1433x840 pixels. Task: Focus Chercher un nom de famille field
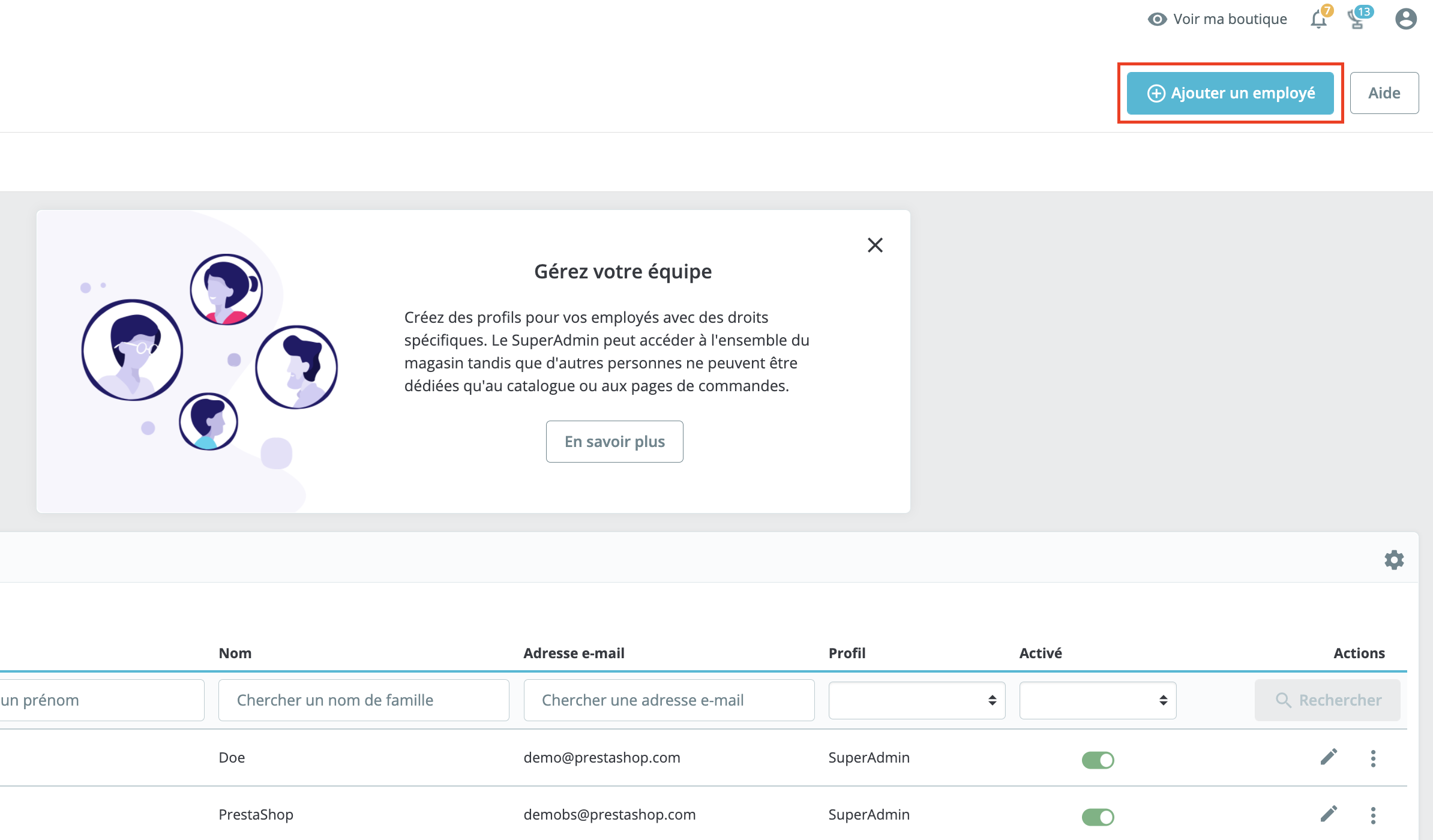coord(364,700)
